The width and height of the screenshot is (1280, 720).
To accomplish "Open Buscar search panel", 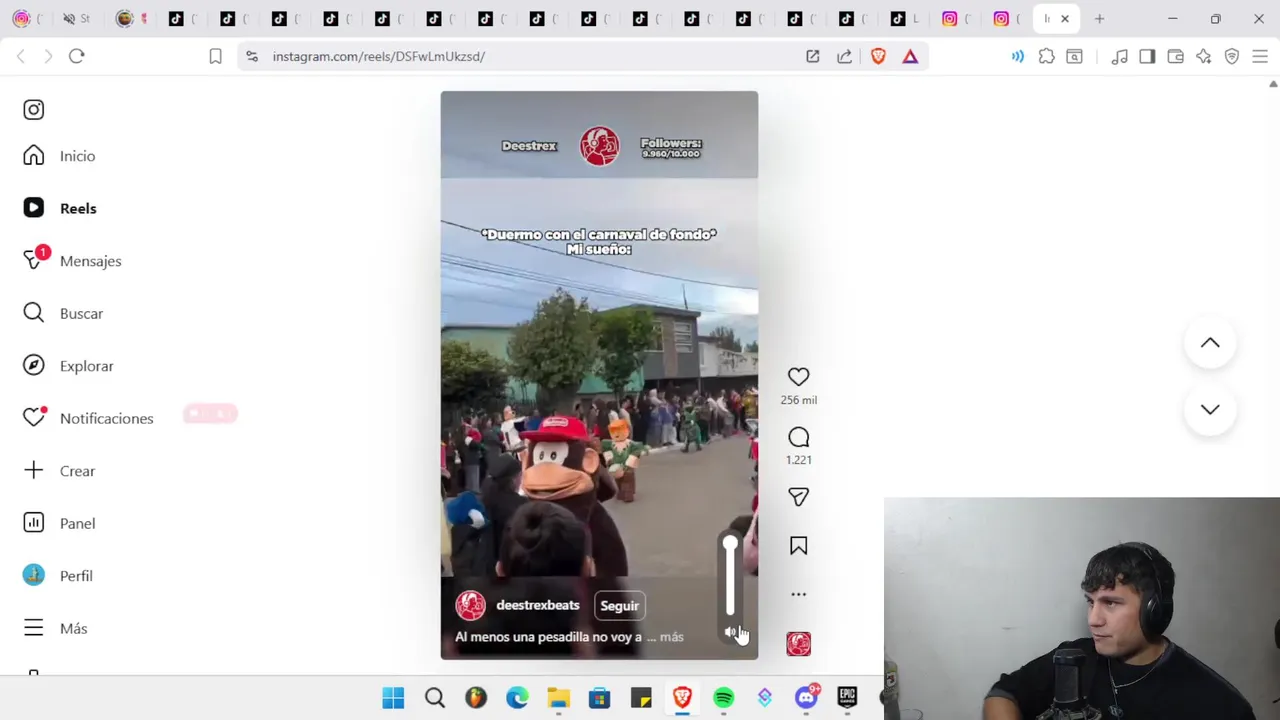I will click(x=63, y=313).
